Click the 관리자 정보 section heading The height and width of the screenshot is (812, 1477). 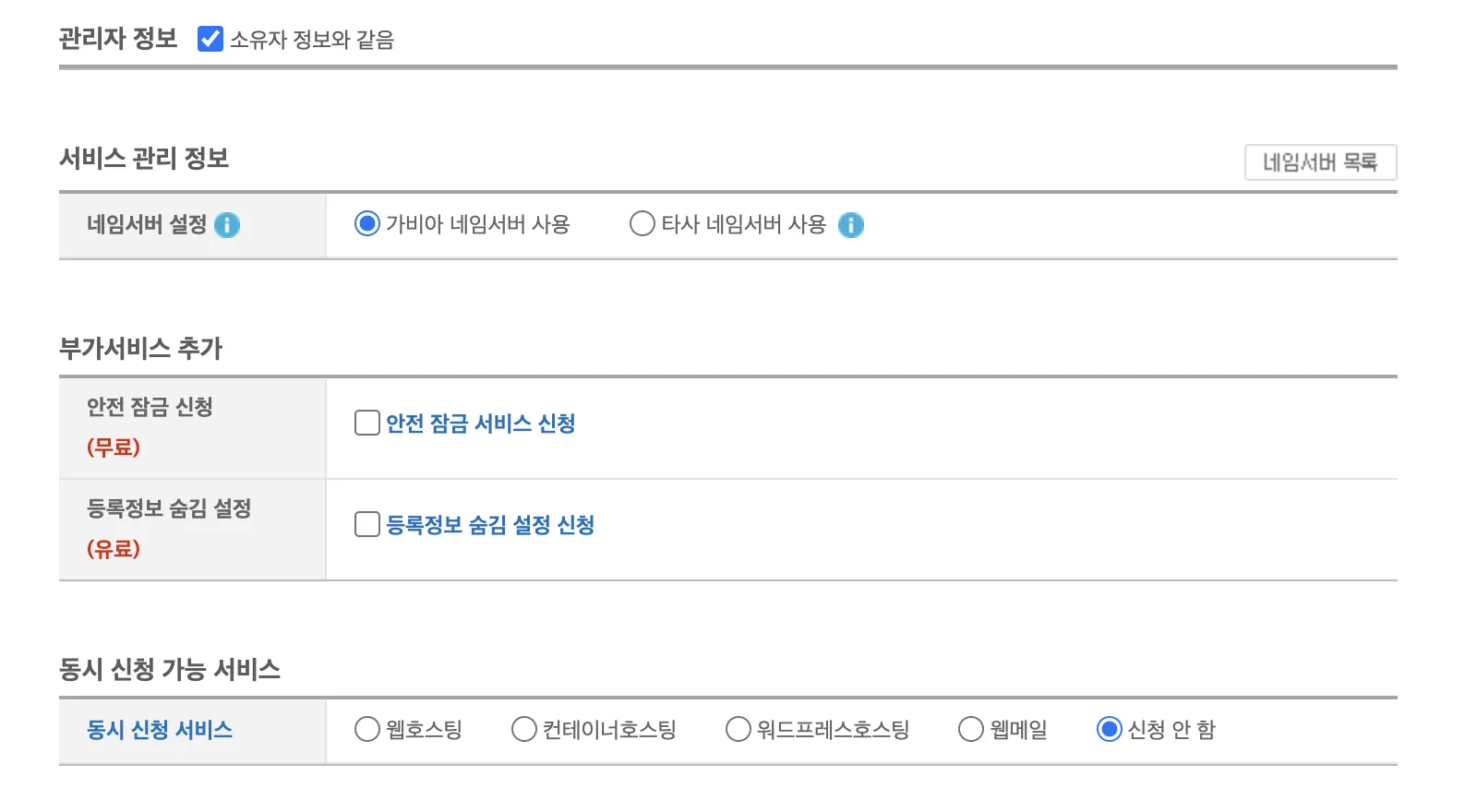tap(118, 39)
